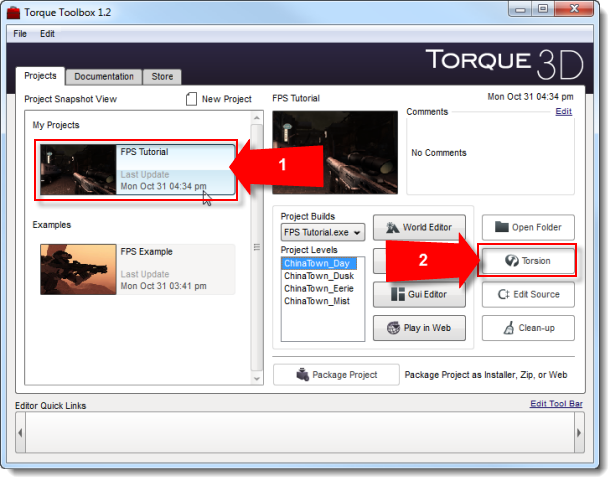Image resolution: width=615 pixels, height=484 pixels.
Task: Click FPS Tutorial title in My Projects
Action: click(x=144, y=152)
